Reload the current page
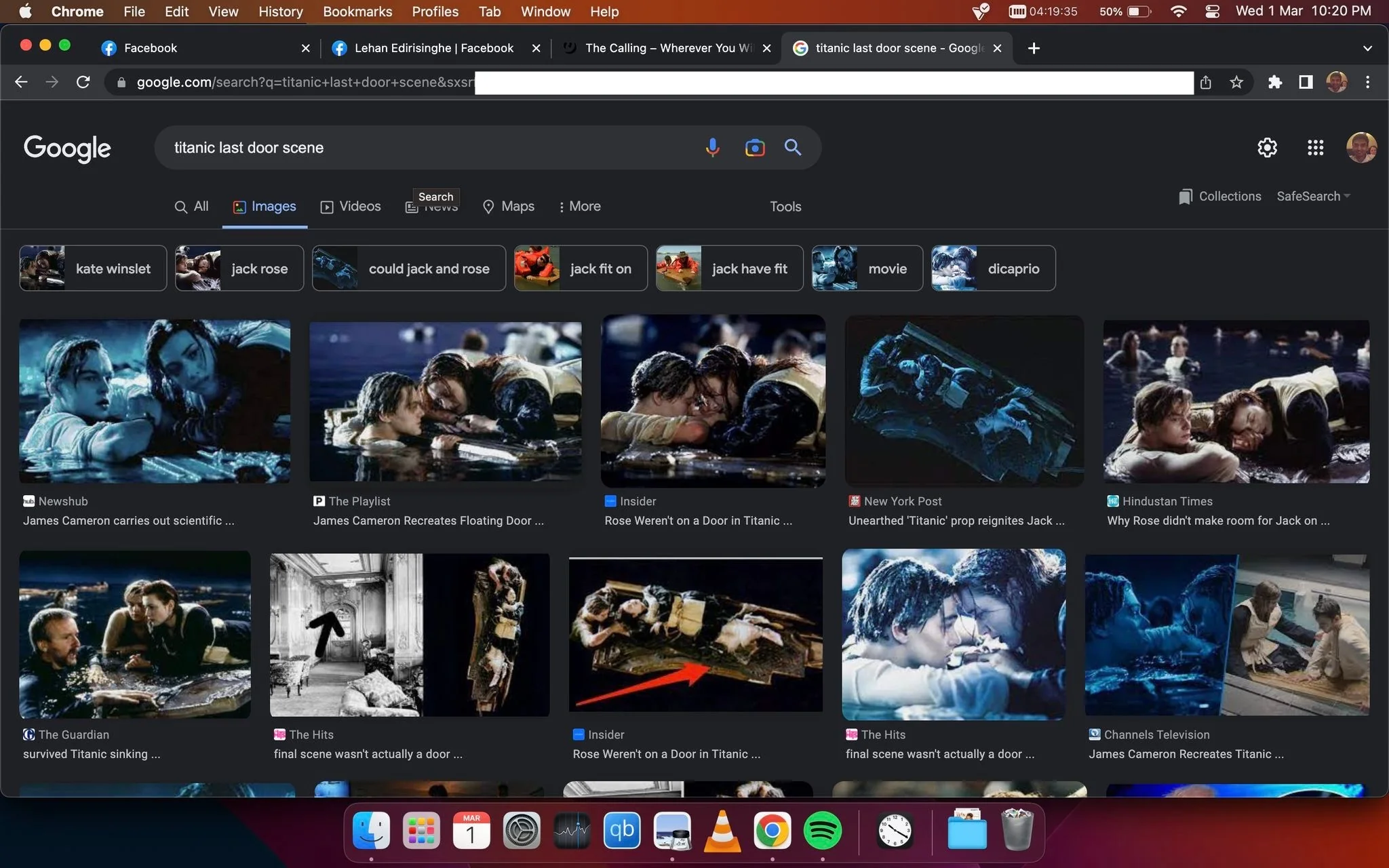The image size is (1389, 868). (x=83, y=82)
